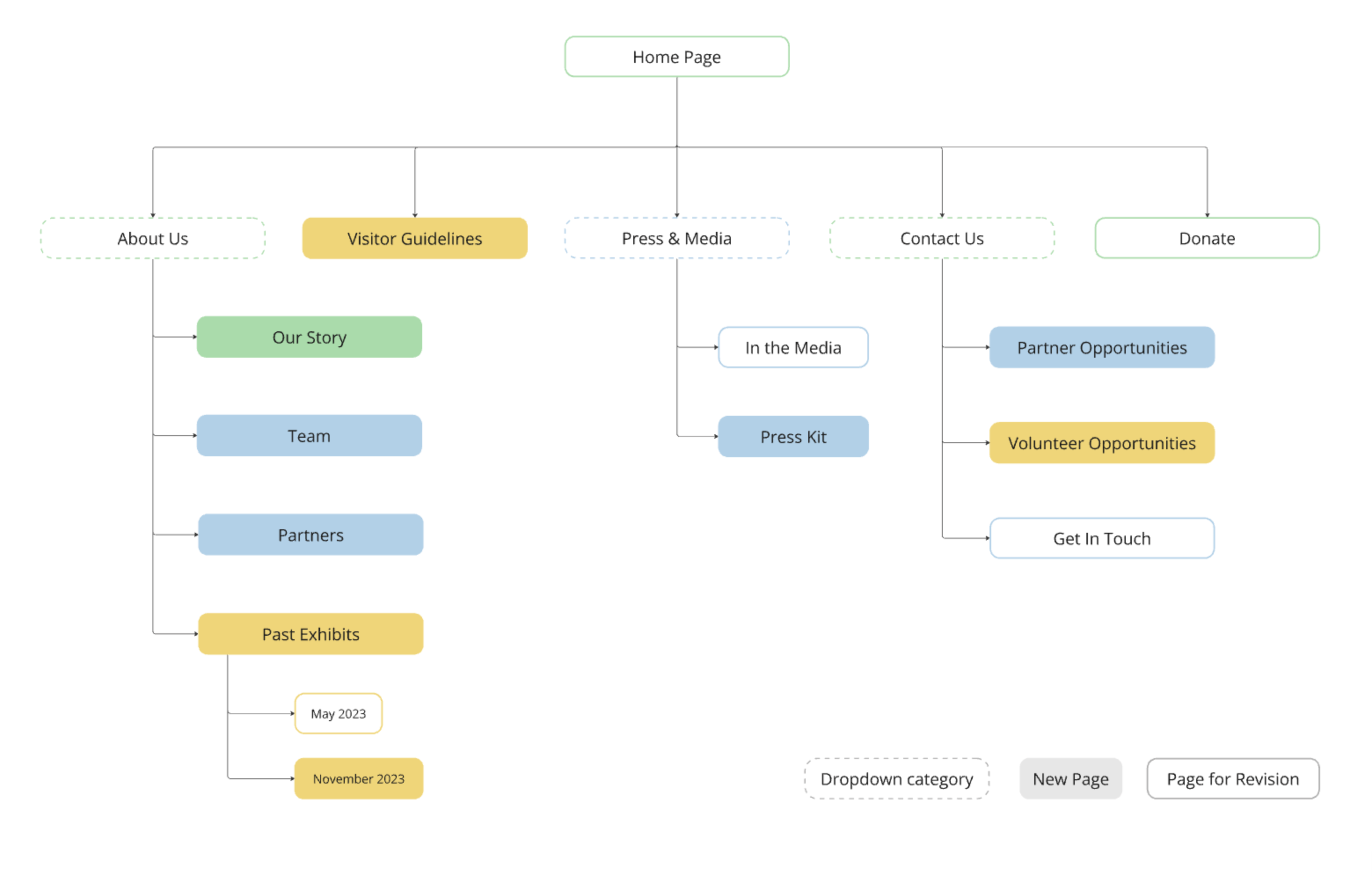Screen dimensions: 1372x876
Task: Click the green Our Story box
Action: click(x=309, y=337)
